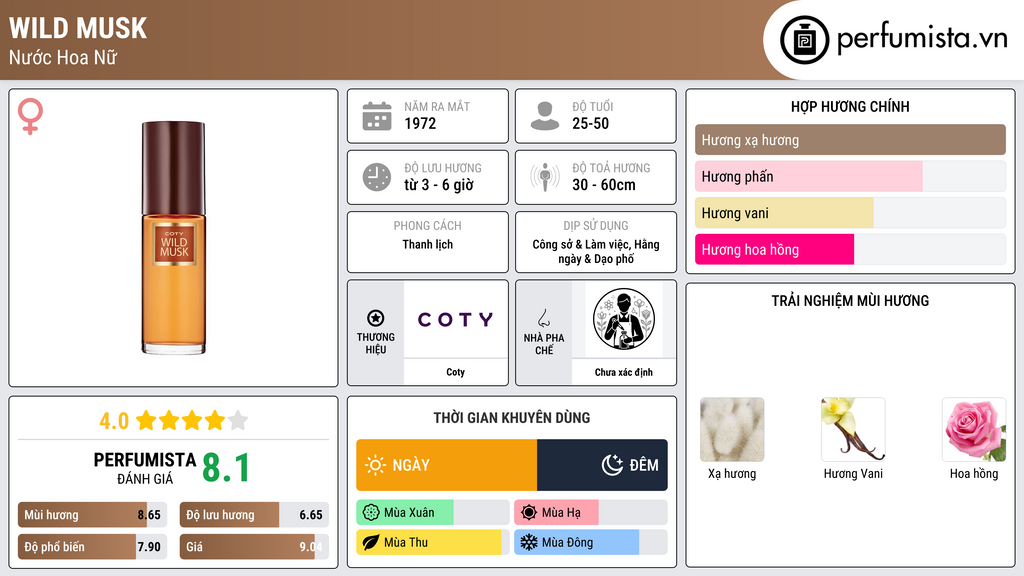Click the Xạ hương musk thumbnail

(732, 430)
